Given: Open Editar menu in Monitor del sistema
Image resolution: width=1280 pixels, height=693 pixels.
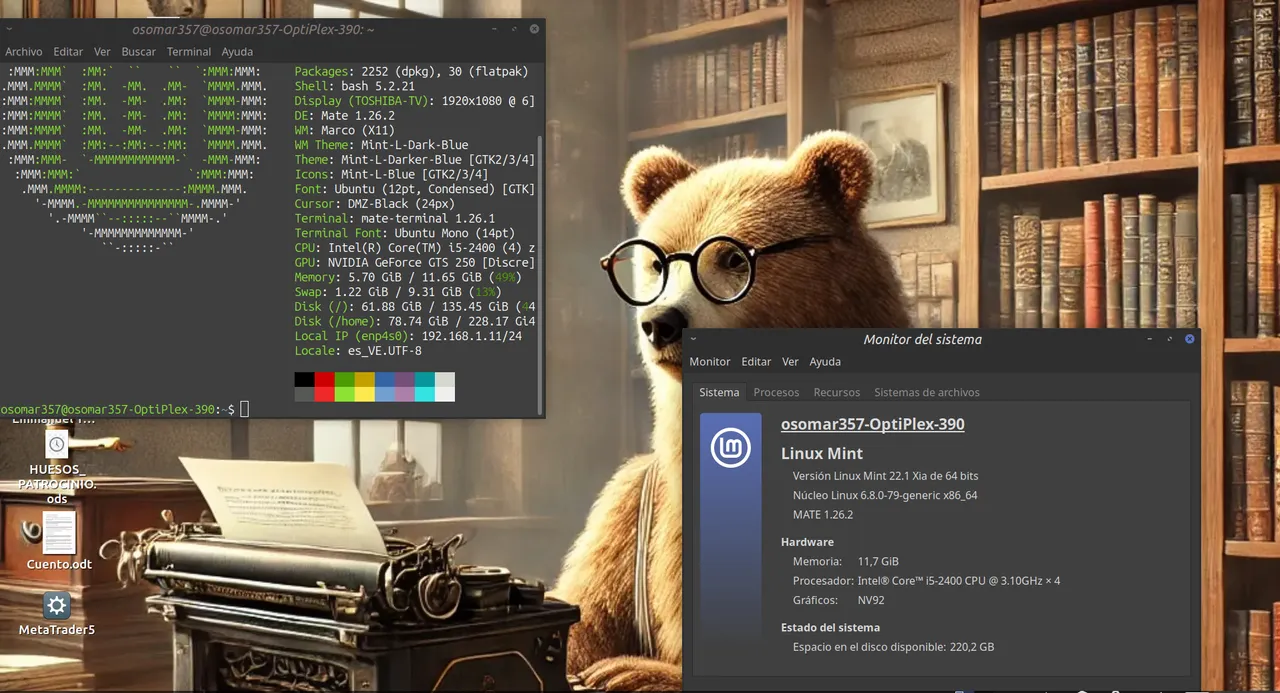Looking at the screenshot, I should point(756,361).
